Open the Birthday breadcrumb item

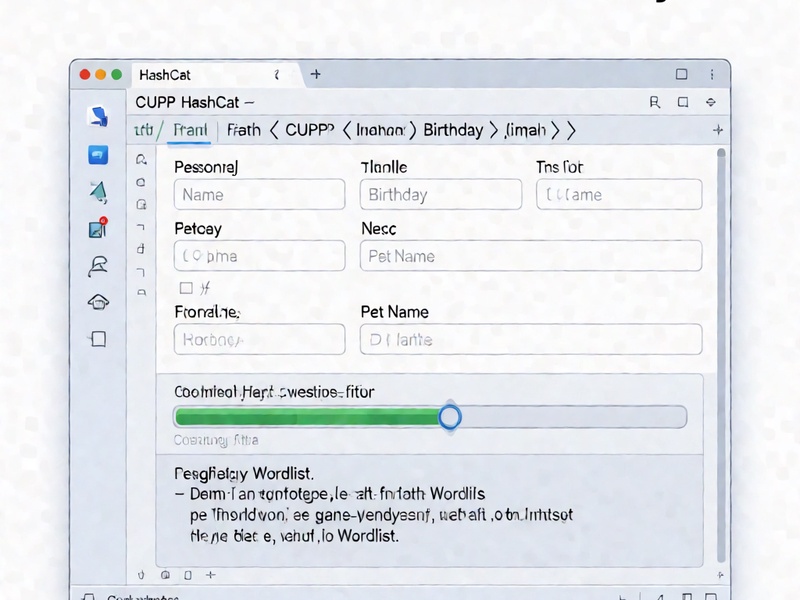point(453,130)
